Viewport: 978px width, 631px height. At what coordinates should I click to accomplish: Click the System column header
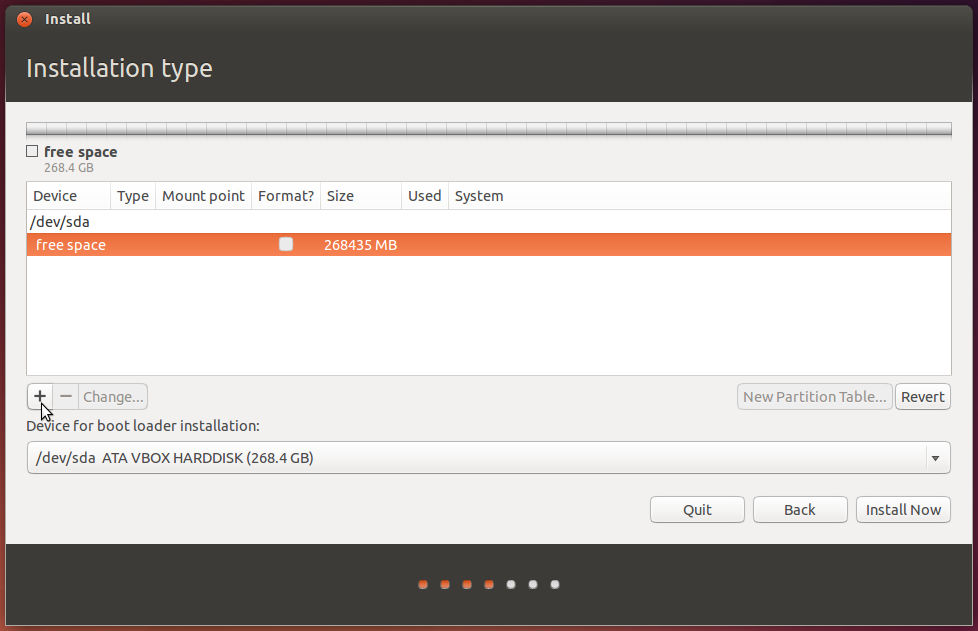tap(479, 196)
